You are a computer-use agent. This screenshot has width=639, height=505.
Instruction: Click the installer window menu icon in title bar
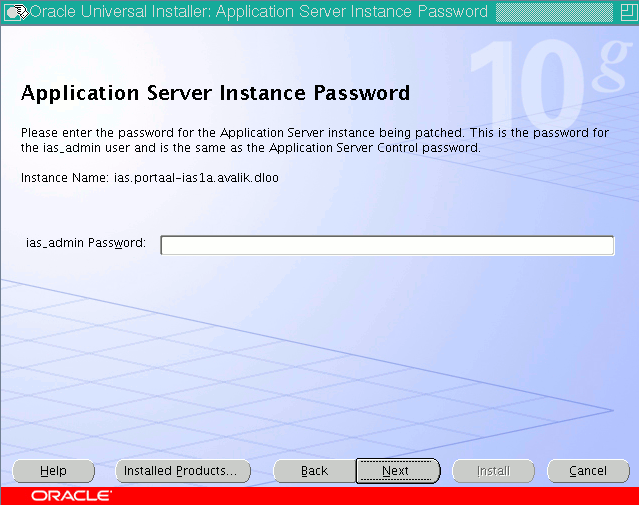point(15,12)
